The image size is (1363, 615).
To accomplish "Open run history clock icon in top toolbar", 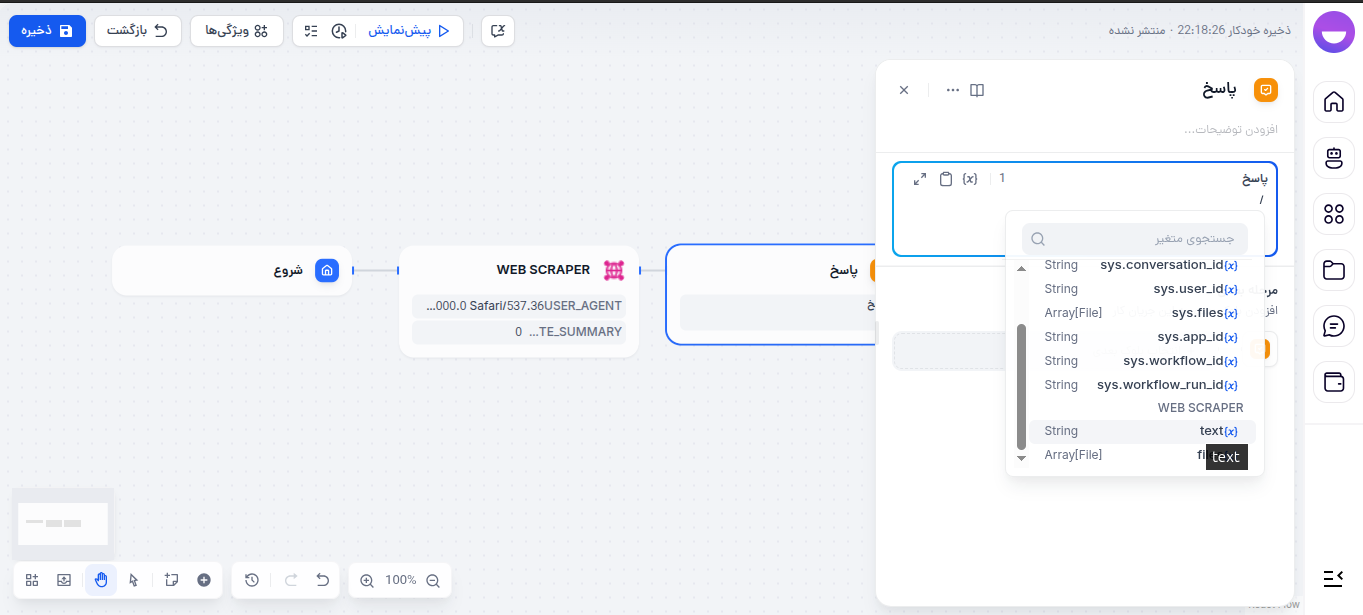I will pos(339,31).
